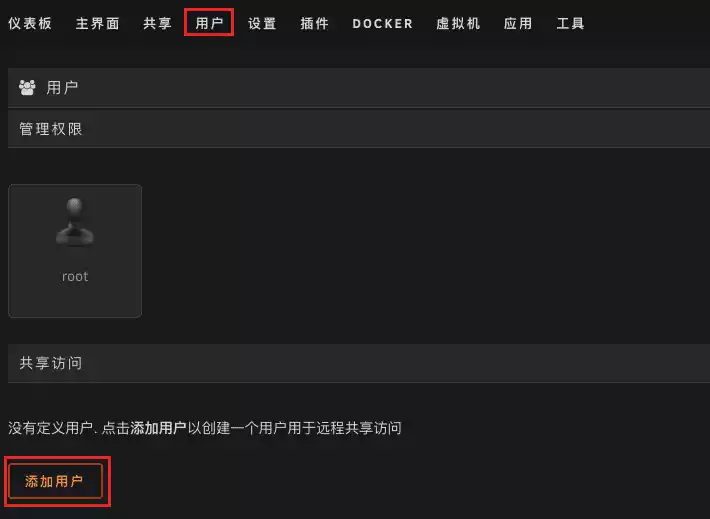Go to the 设置 settings tab
The image size is (710, 519).
(262, 23)
